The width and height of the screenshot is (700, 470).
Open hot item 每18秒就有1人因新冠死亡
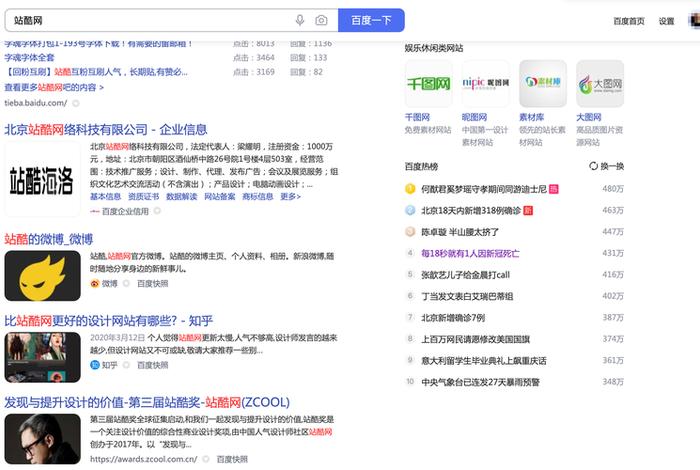point(470,253)
